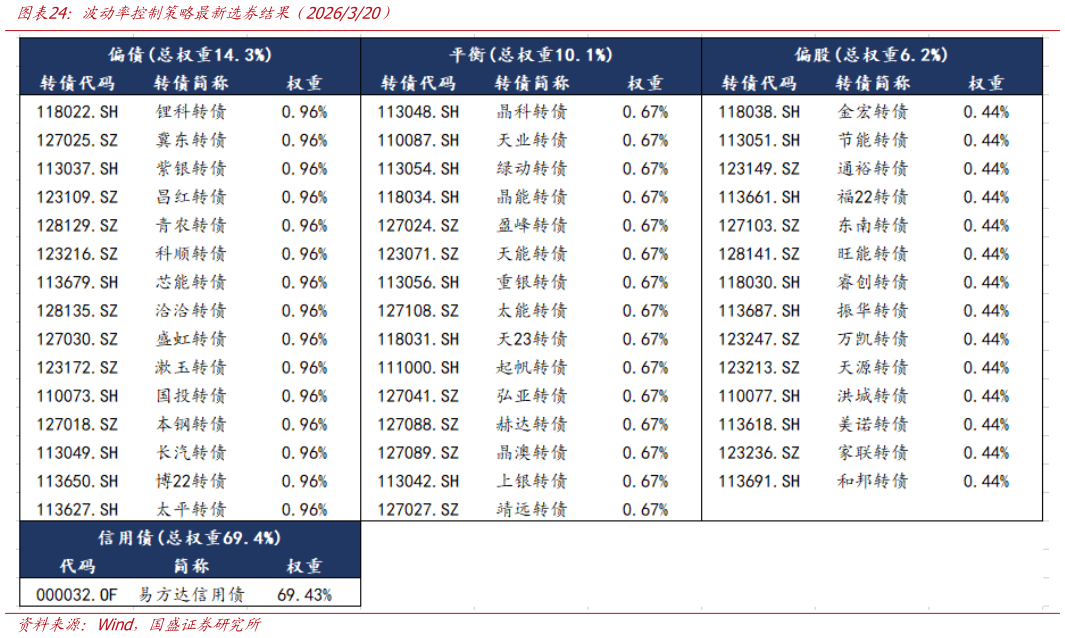Click the 信用债(总权重69.4%) header
Viewport: 1065px width, 638px height.
pyautogui.click(x=189, y=538)
